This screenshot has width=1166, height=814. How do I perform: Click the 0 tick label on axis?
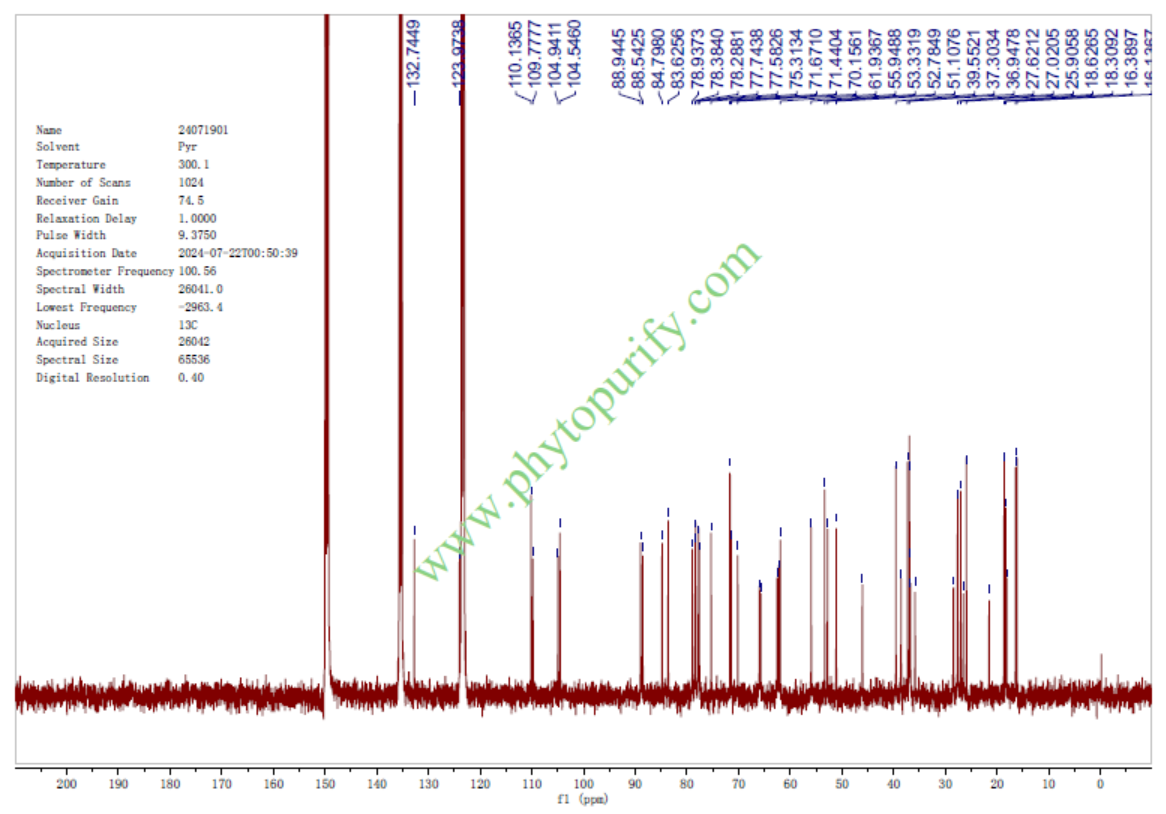[x=1100, y=785]
